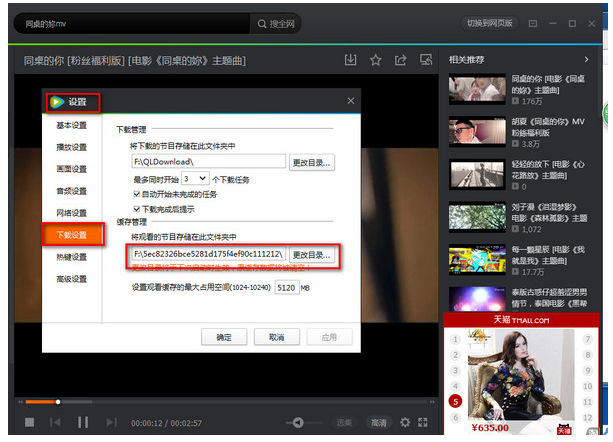Screen dimensions: 613x442
Task: Enter fullscreen with the expand icon
Action: coord(423,422)
